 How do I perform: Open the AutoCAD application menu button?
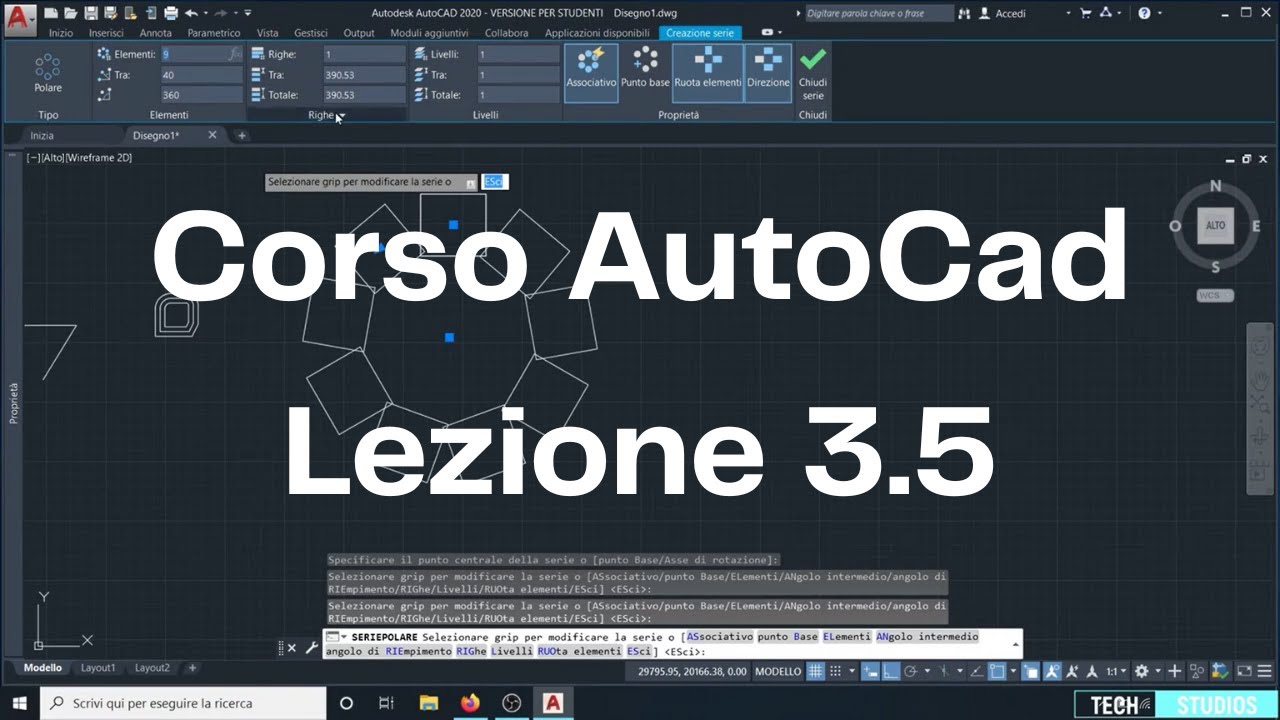20,18
